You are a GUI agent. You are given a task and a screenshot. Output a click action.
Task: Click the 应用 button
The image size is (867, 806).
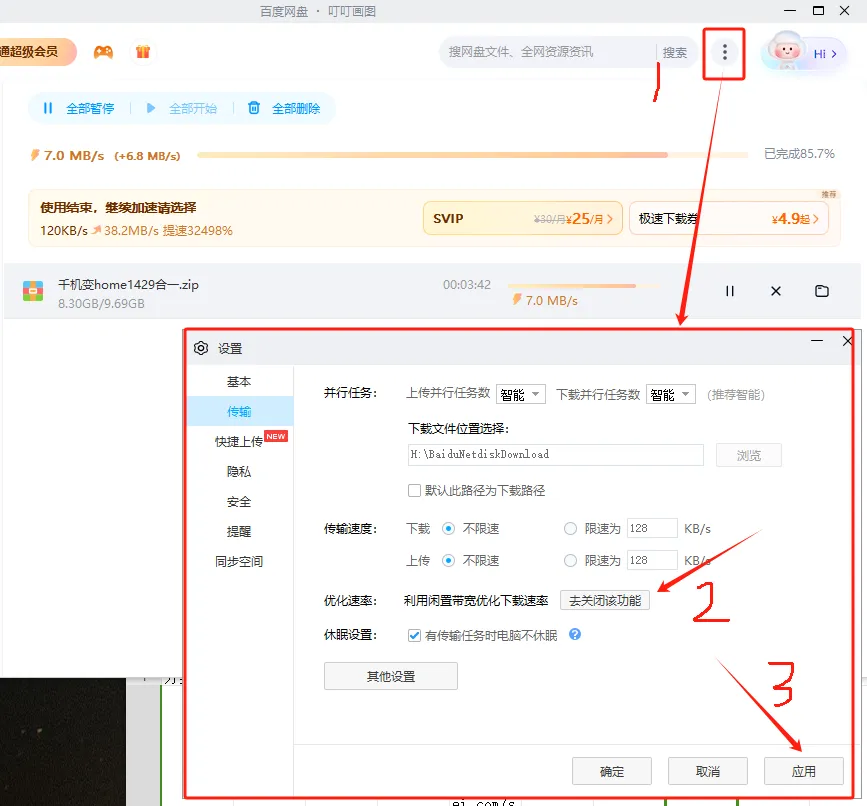click(803, 771)
